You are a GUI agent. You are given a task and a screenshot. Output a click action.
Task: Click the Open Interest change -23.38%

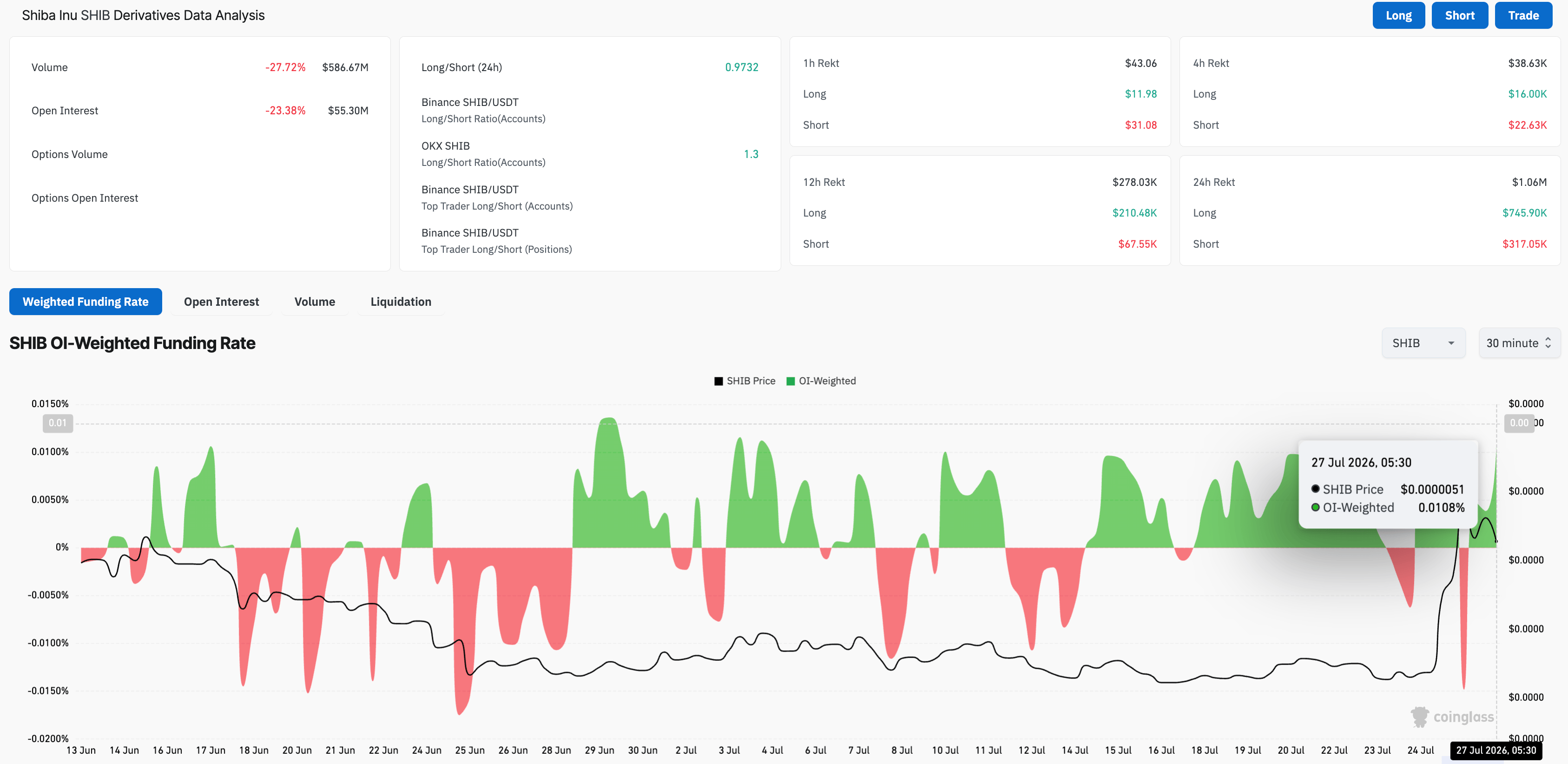(x=285, y=111)
